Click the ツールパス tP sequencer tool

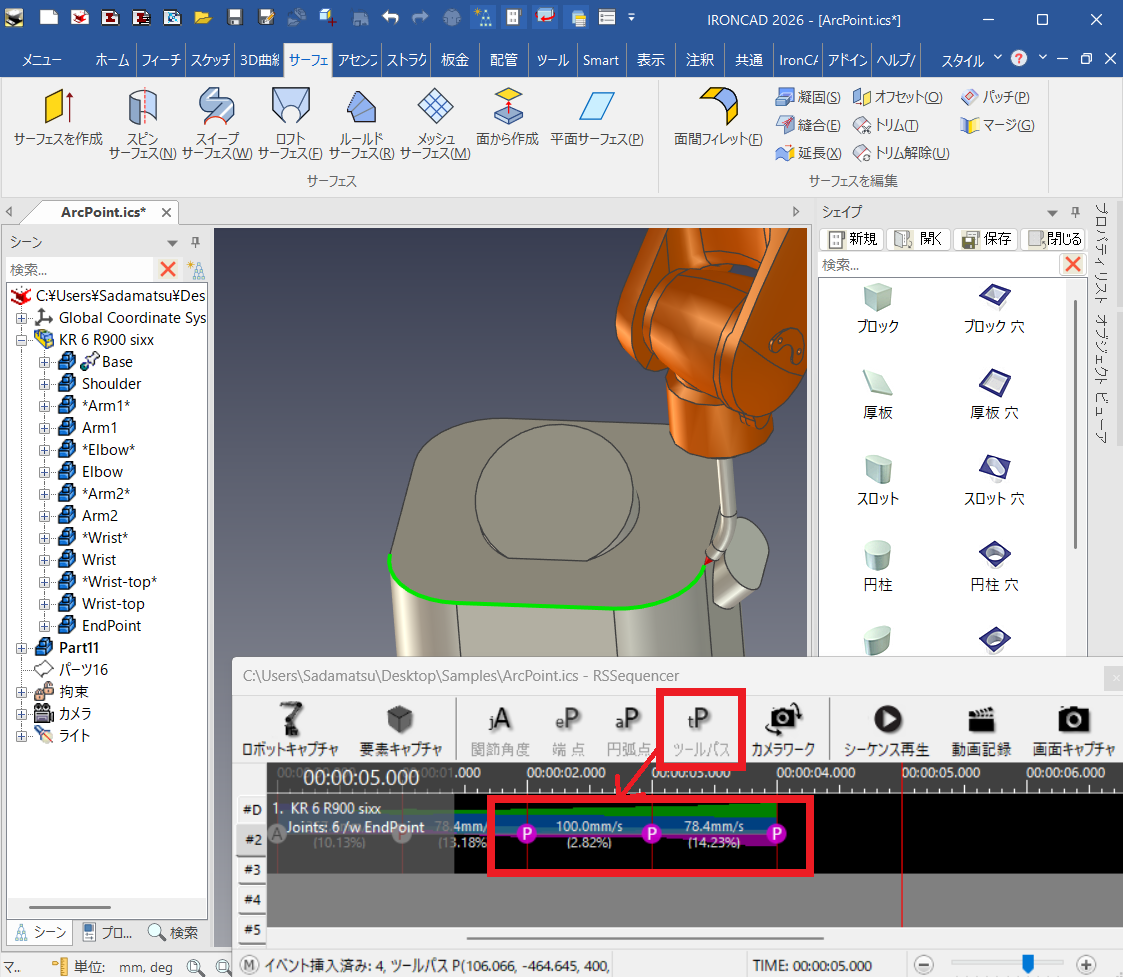pyautogui.click(x=700, y=729)
